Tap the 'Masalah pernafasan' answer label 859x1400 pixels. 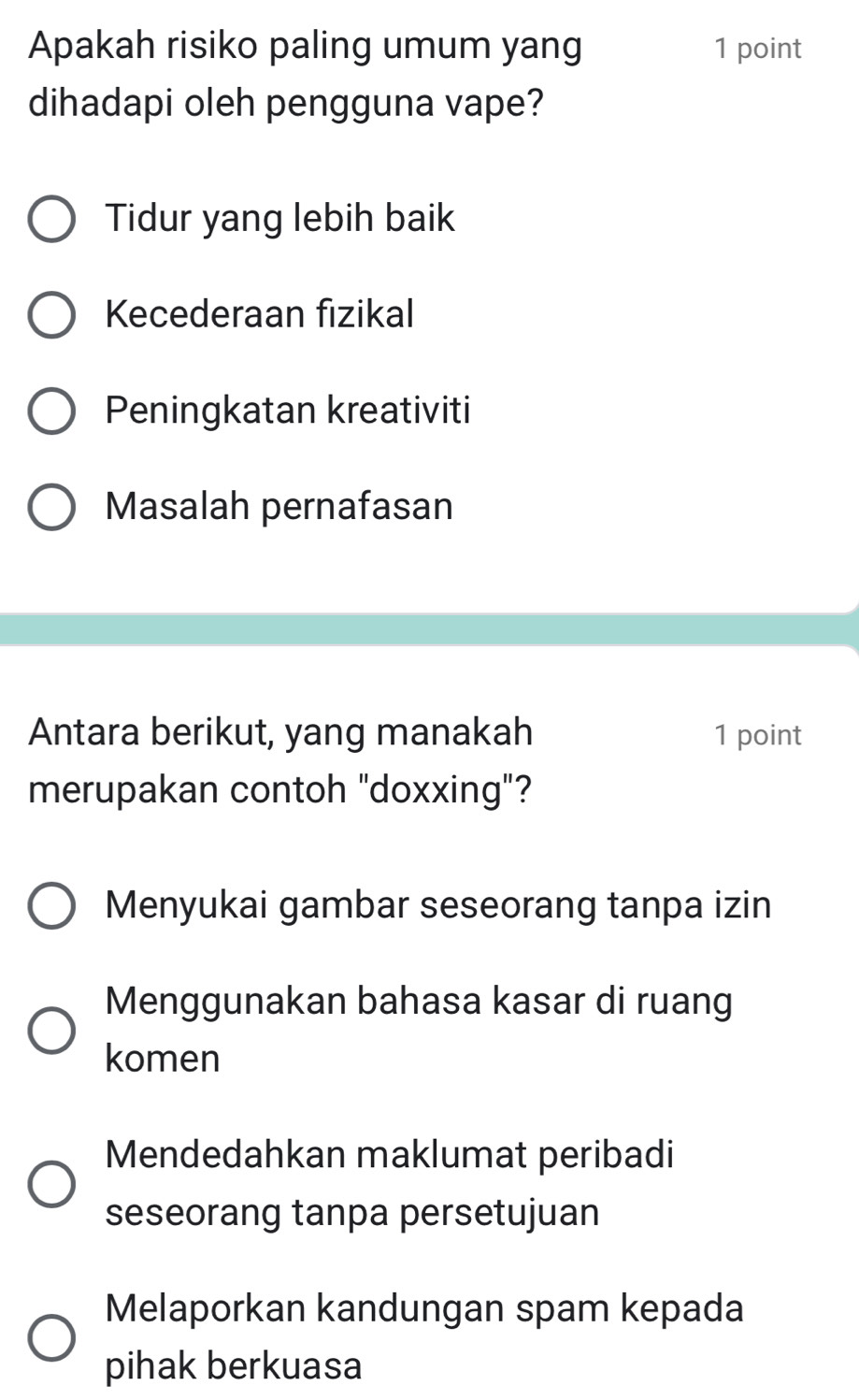coord(279,507)
